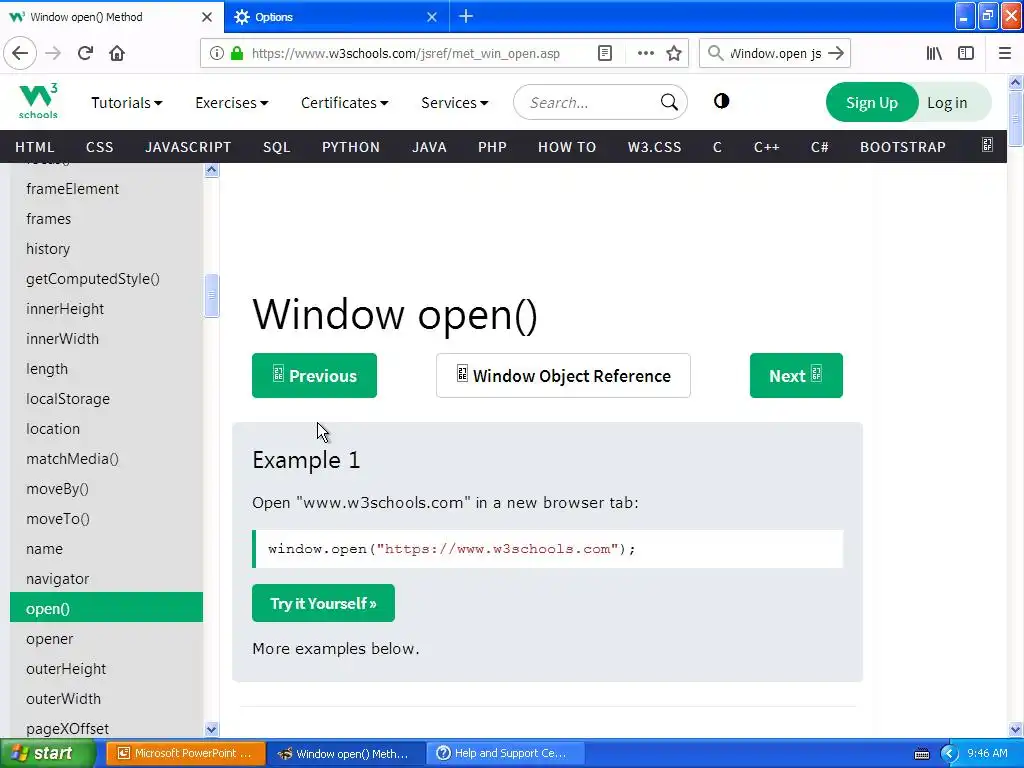Open getComputedStyle() in the sidebar

coord(93,279)
